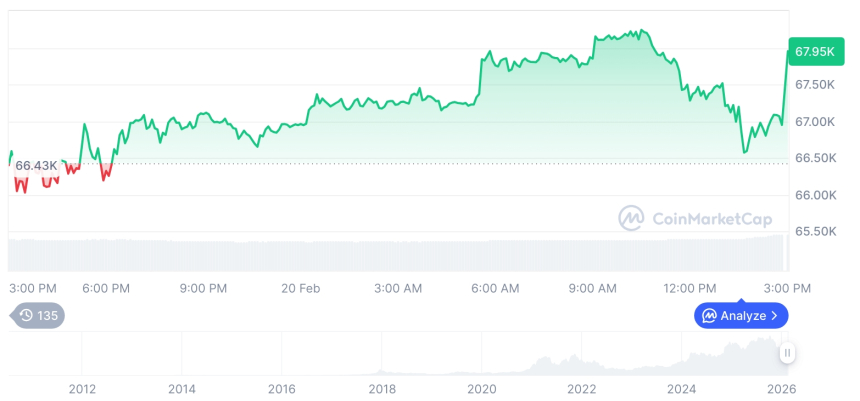Viewport: 860px width, 401px height.
Task: Click the 12:00 PM time axis label
Action: (691, 288)
